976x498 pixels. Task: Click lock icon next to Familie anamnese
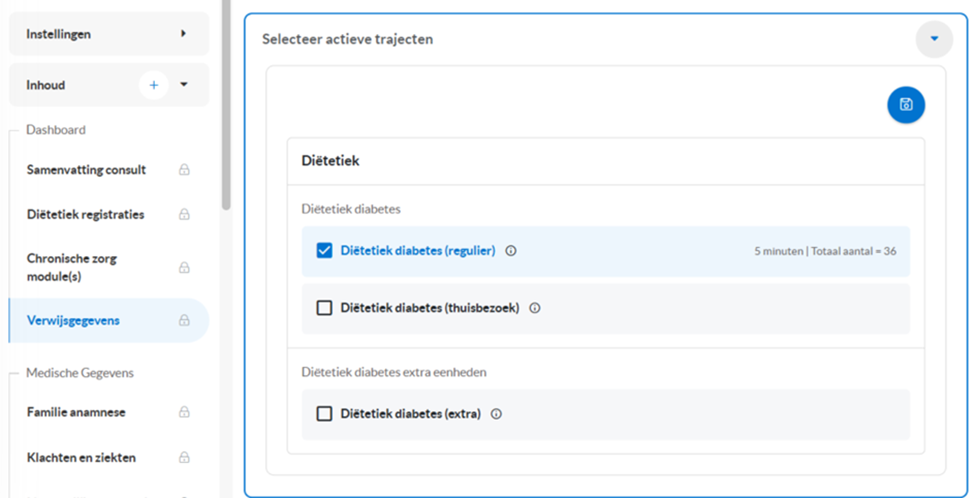point(184,412)
